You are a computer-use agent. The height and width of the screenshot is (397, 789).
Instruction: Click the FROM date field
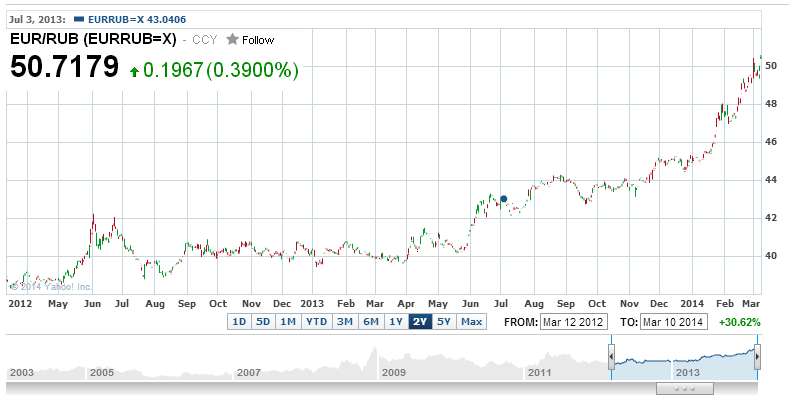click(x=574, y=322)
